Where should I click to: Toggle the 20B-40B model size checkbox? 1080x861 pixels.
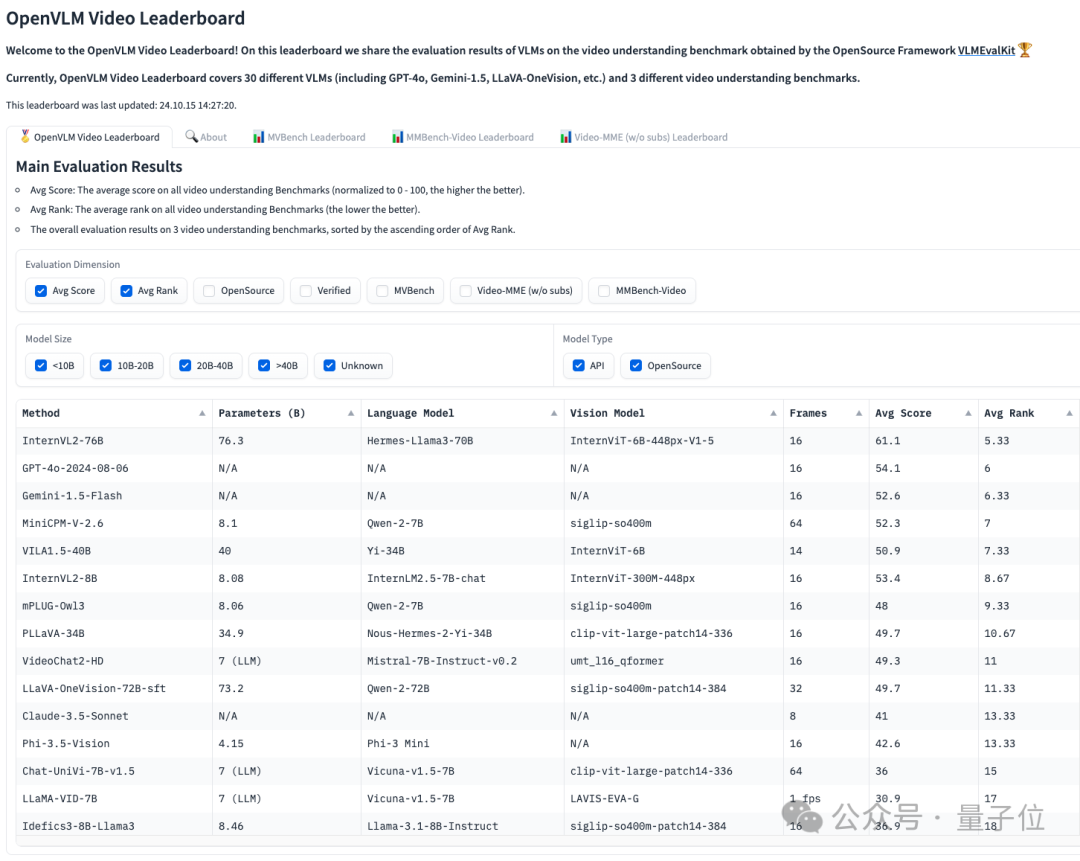(185, 366)
